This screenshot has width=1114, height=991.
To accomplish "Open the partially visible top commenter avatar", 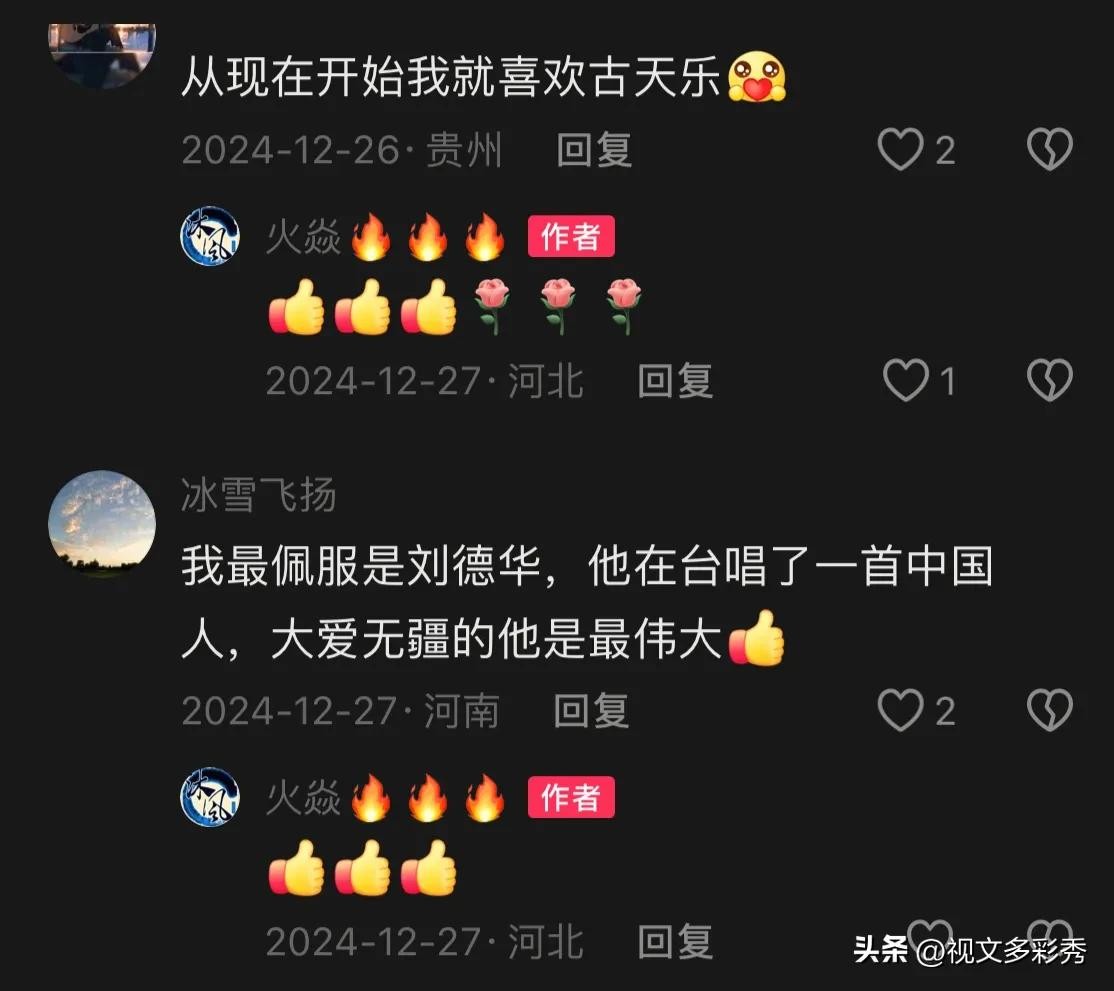I will 102,55.
